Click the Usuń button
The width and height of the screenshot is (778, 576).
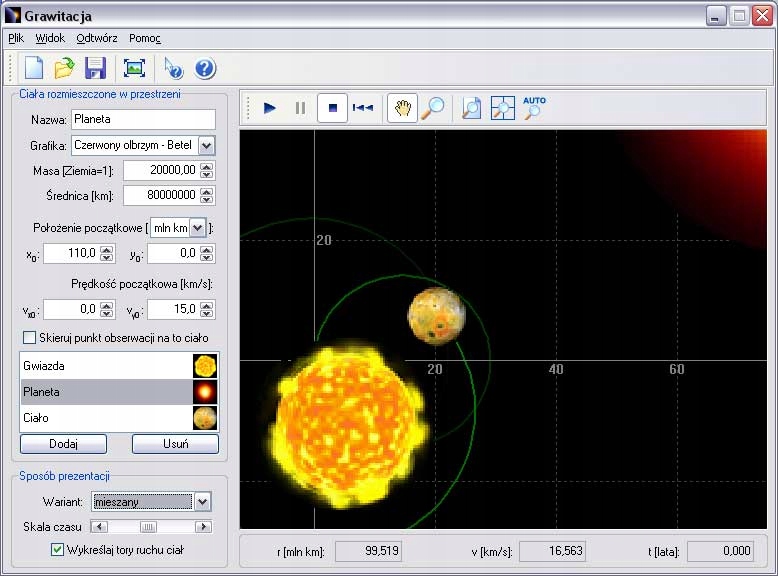tap(174, 443)
